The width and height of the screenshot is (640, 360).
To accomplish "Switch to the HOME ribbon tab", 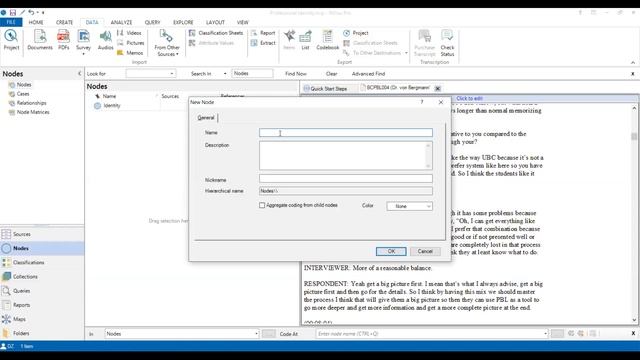I will coord(36,22).
